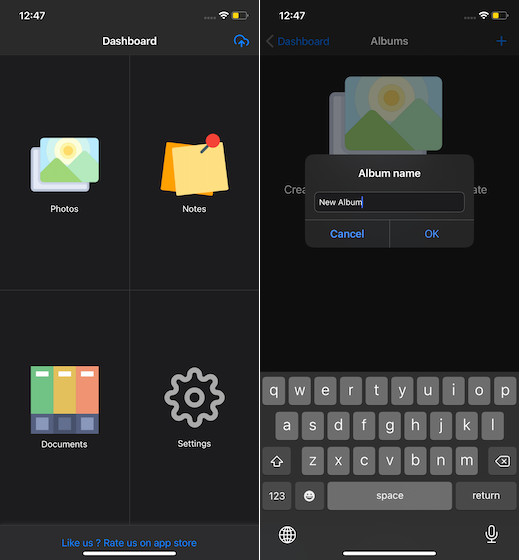
Task: Tap the return key
Action: [486, 496]
